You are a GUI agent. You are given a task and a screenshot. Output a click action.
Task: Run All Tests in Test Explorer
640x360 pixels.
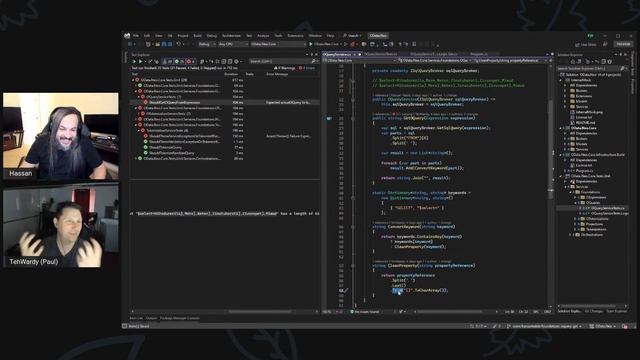tap(134, 62)
